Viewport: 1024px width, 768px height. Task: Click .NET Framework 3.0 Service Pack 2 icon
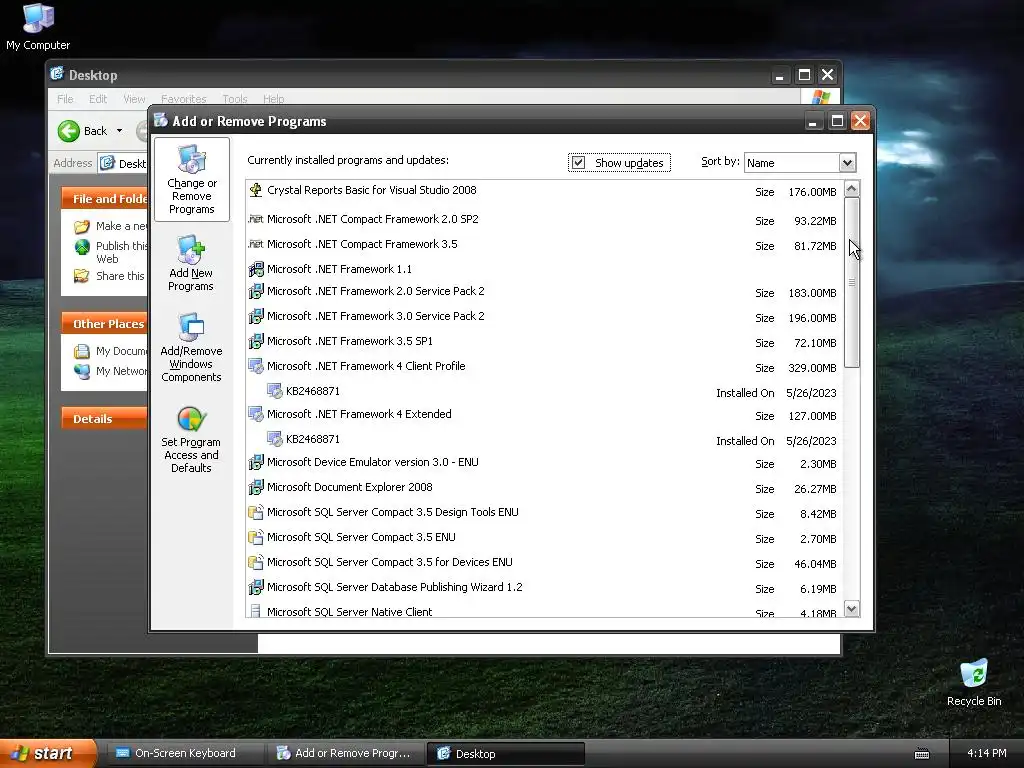pos(256,316)
